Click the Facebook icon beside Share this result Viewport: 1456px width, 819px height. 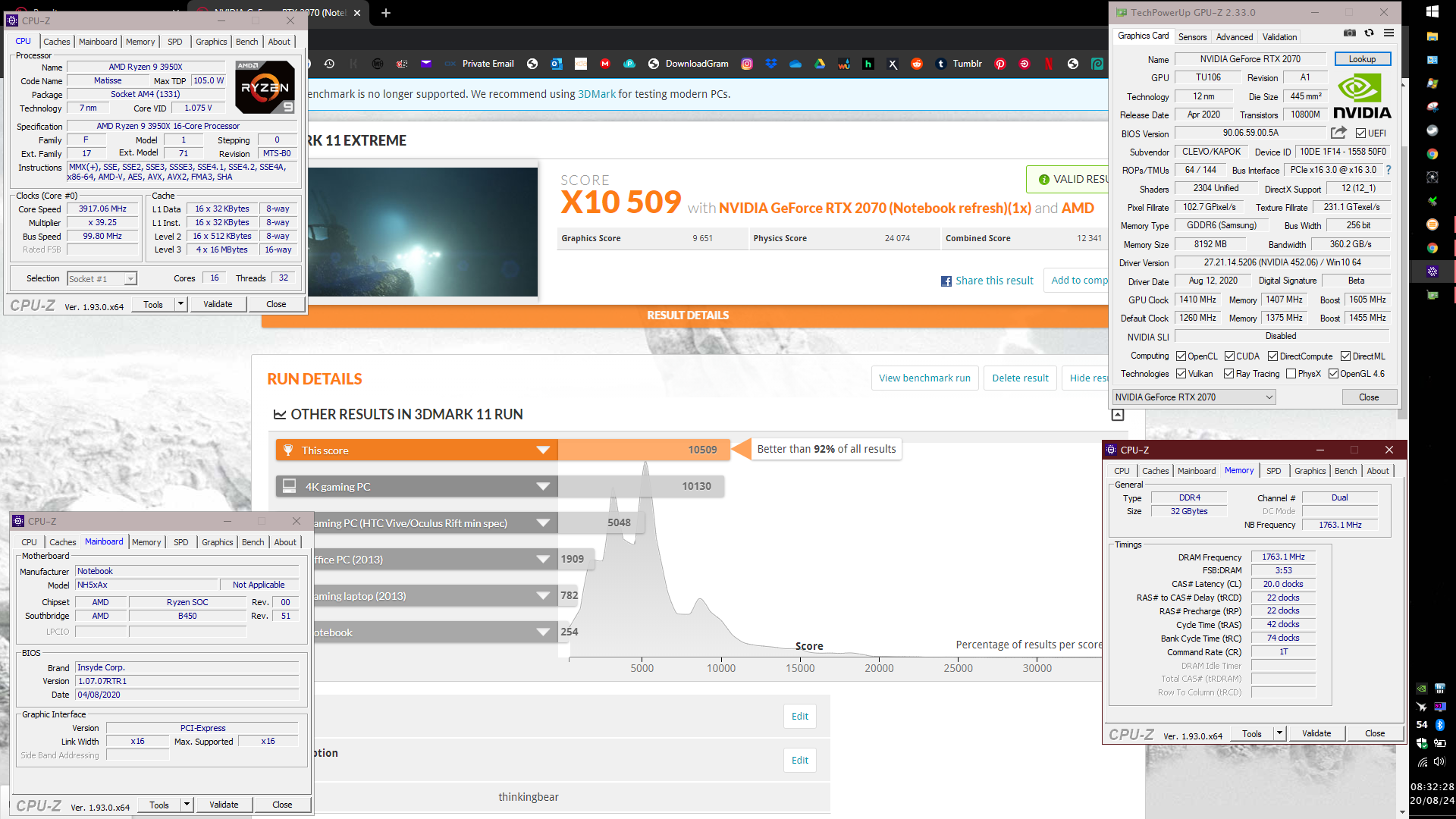click(x=946, y=281)
